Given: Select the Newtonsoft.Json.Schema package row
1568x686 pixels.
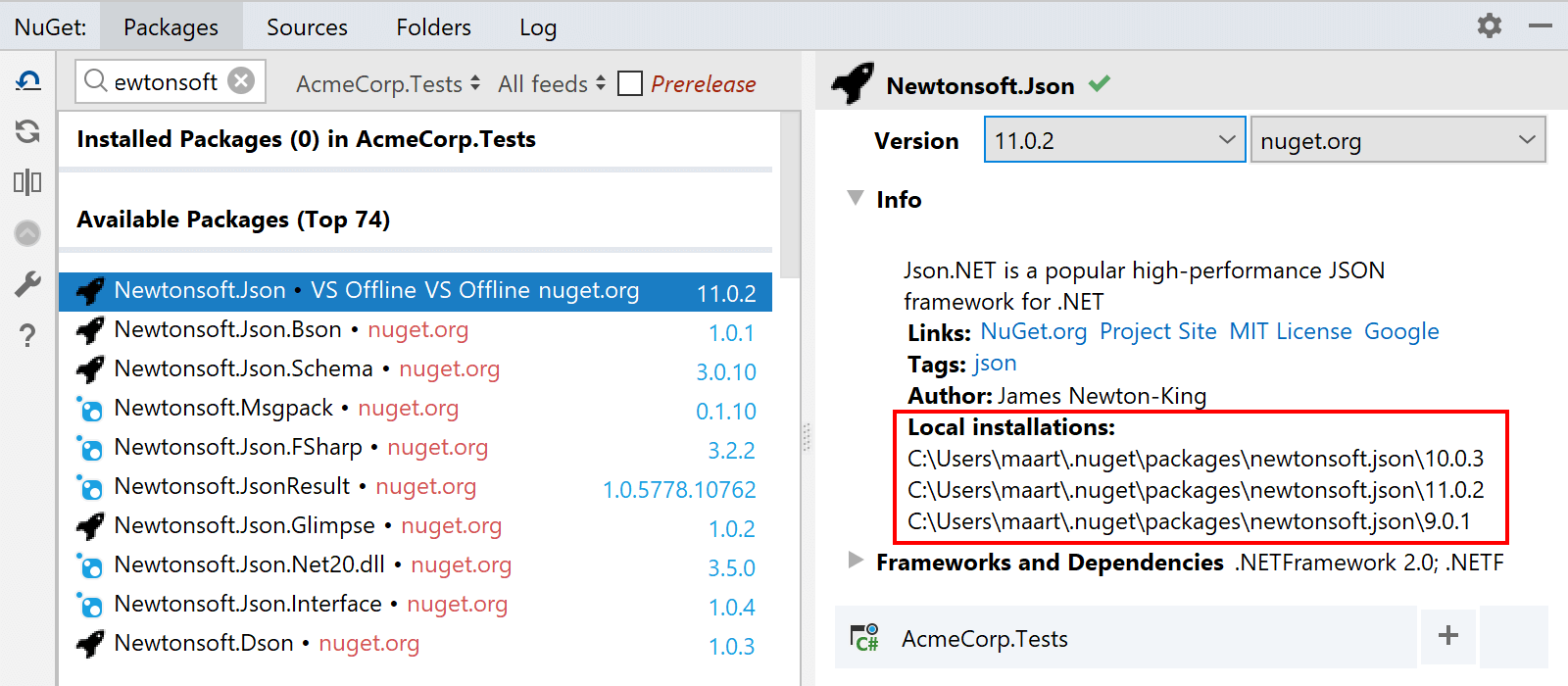Looking at the screenshot, I should 416,370.
